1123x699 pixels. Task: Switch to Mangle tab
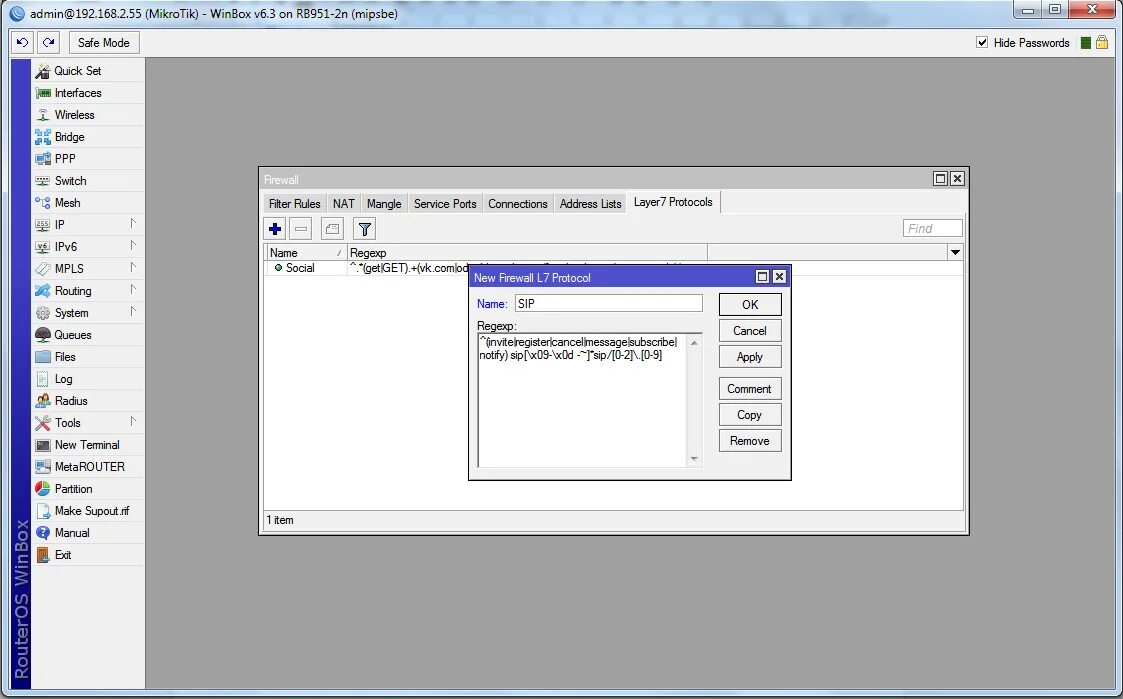[x=384, y=203]
